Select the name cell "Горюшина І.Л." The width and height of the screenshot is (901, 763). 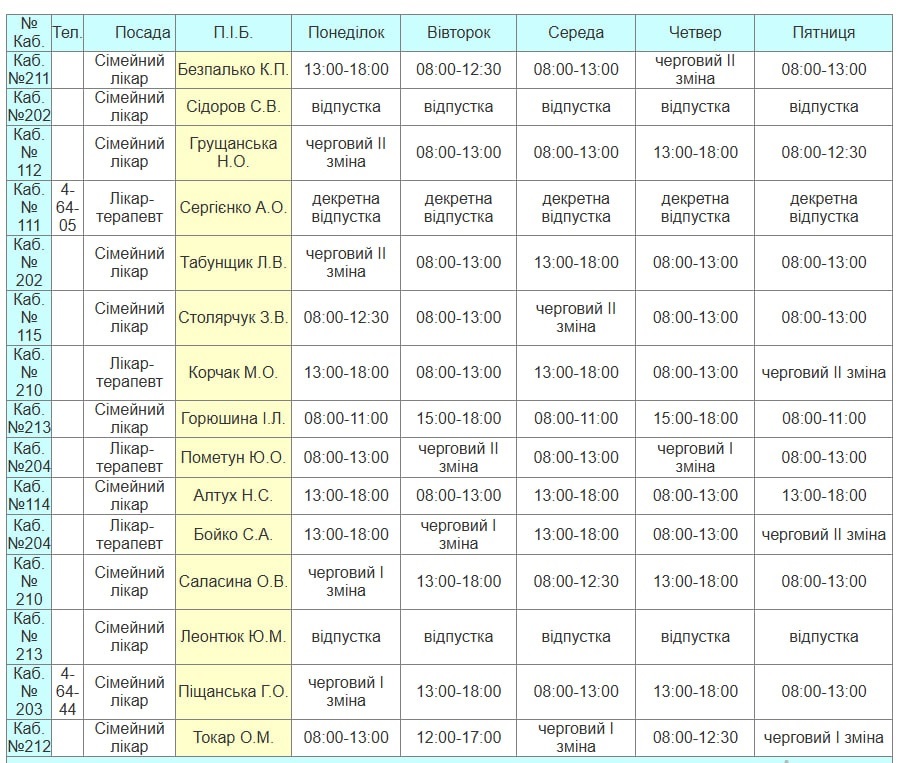233,419
